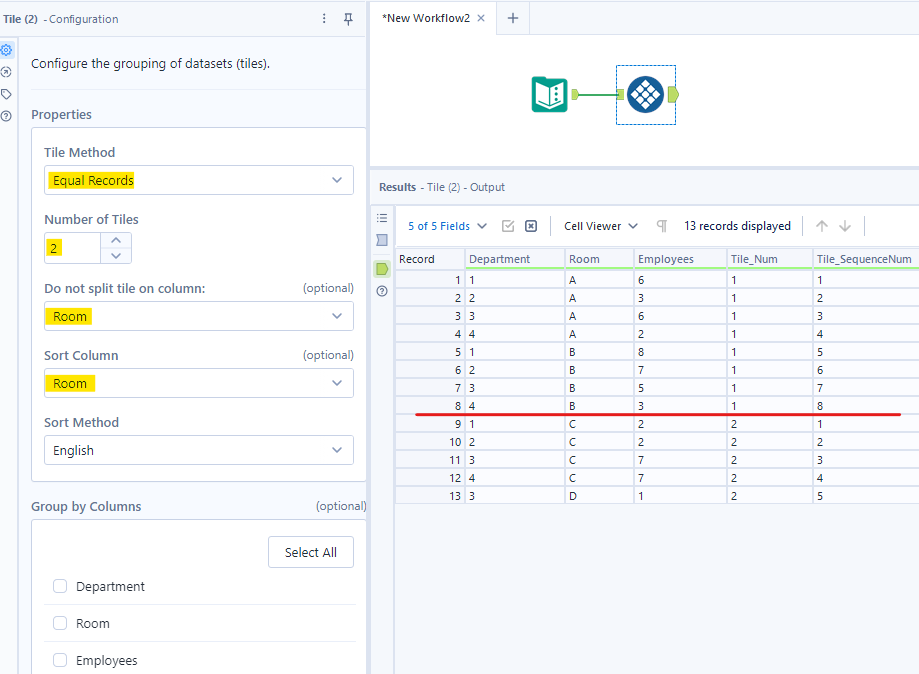
Task: Clear all selected fields in Results toolbar
Action: click(x=531, y=226)
